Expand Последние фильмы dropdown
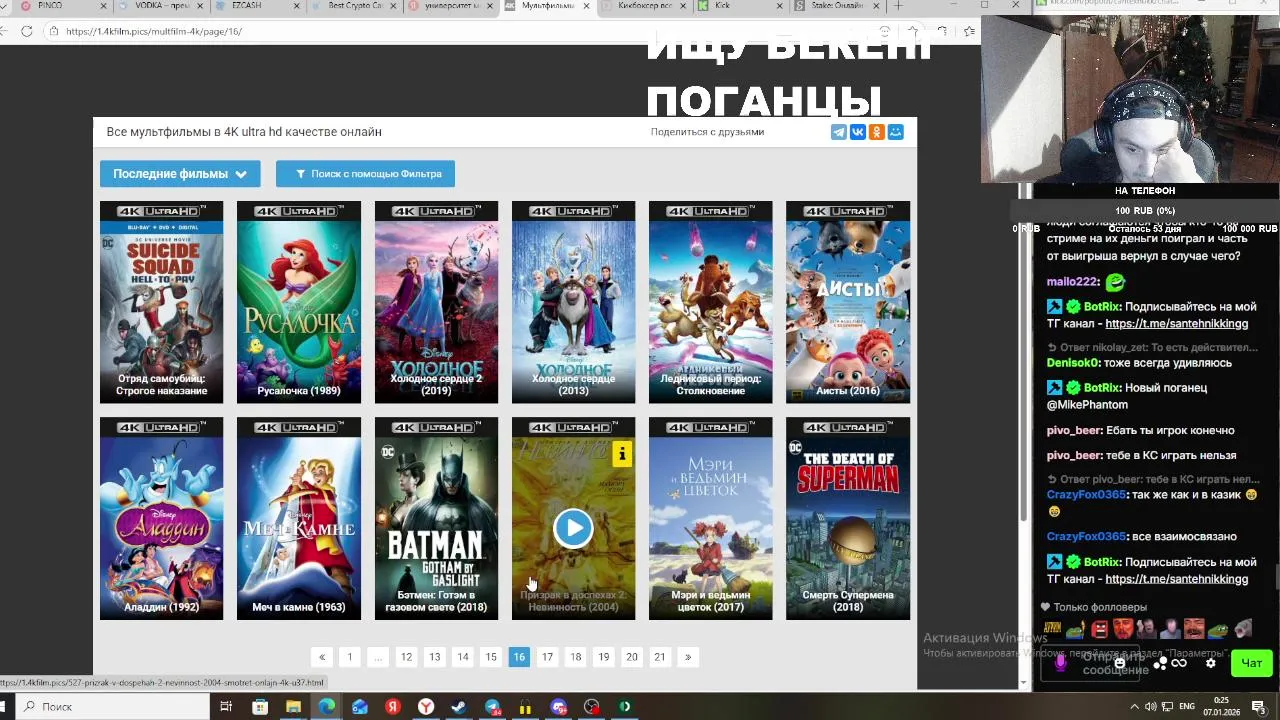This screenshot has height=720, width=1280. [180, 174]
